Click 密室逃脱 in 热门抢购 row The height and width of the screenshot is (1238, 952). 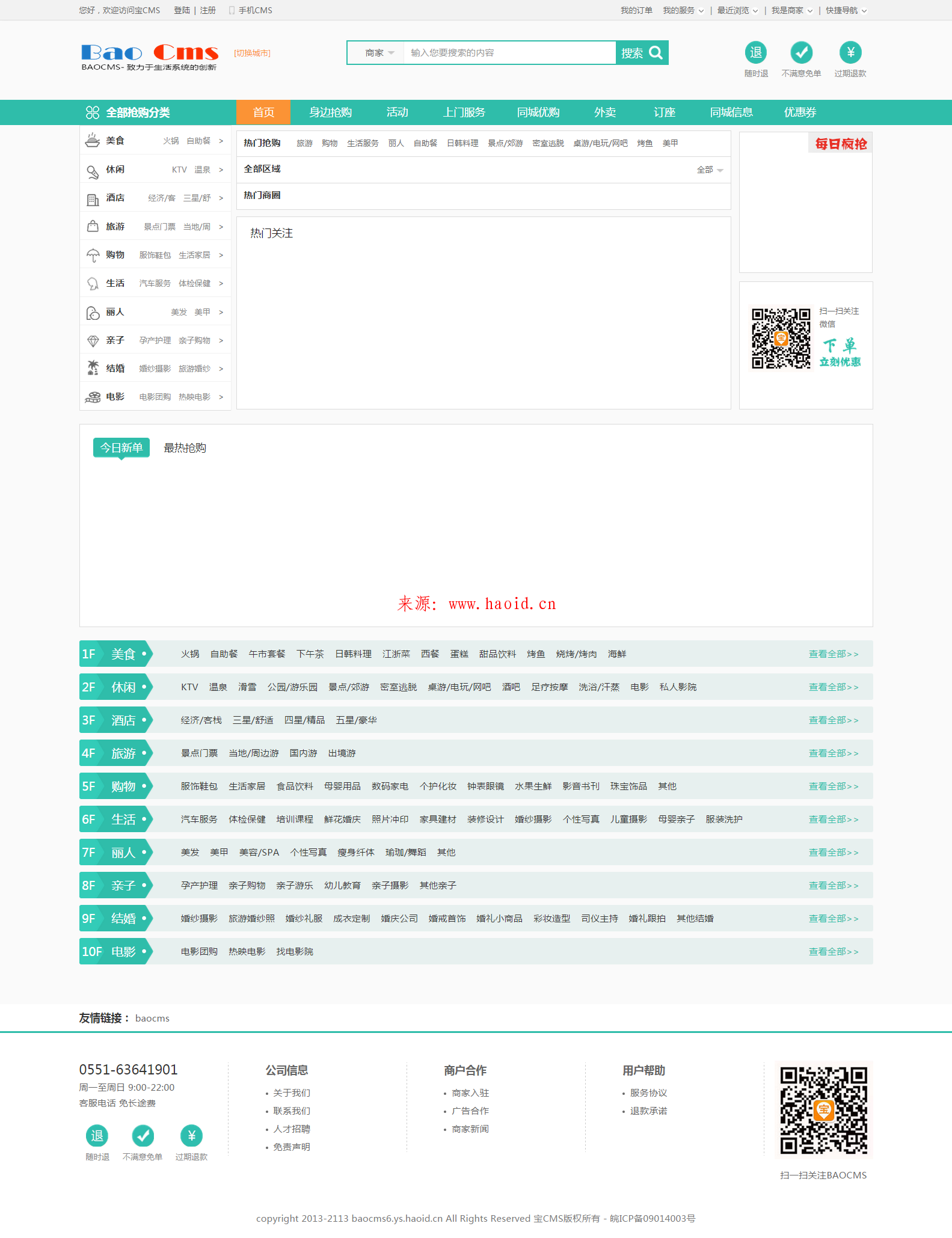point(548,143)
